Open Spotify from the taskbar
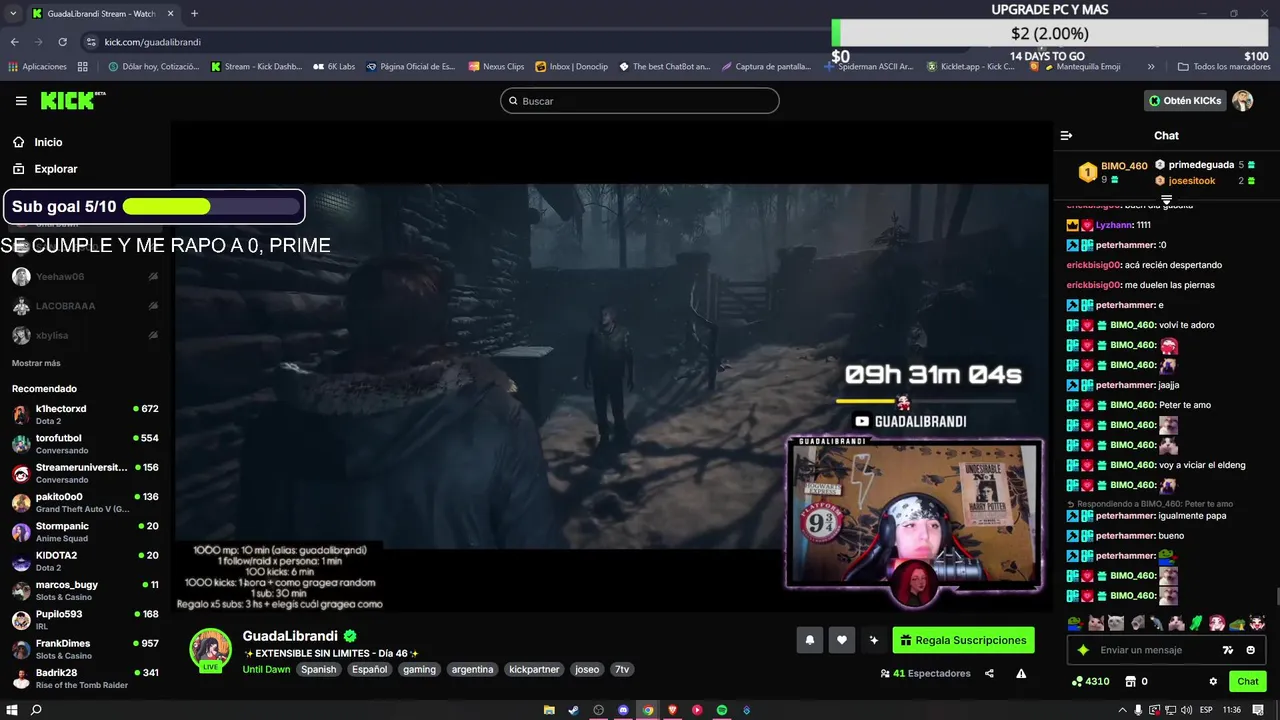The image size is (1280, 720). click(x=722, y=710)
